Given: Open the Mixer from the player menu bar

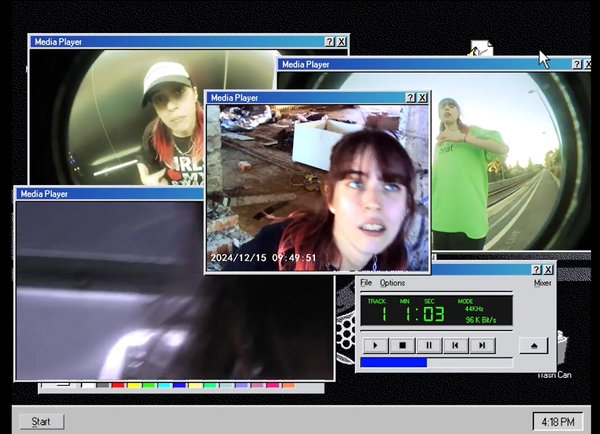Looking at the screenshot, I should click(x=542, y=283).
